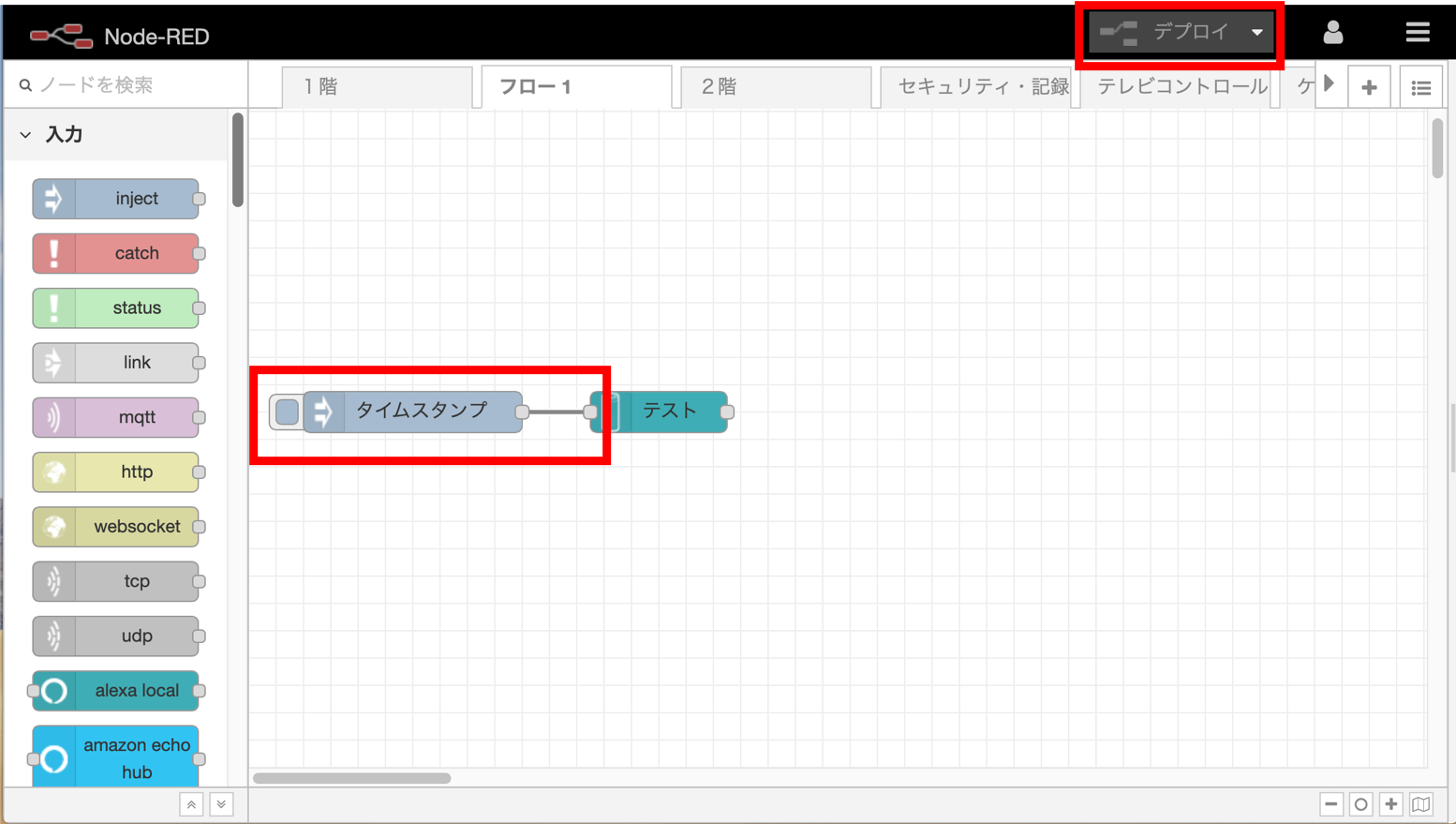Select the catch node from the input palette
This screenshot has height=824, width=1456.
coord(115,253)
